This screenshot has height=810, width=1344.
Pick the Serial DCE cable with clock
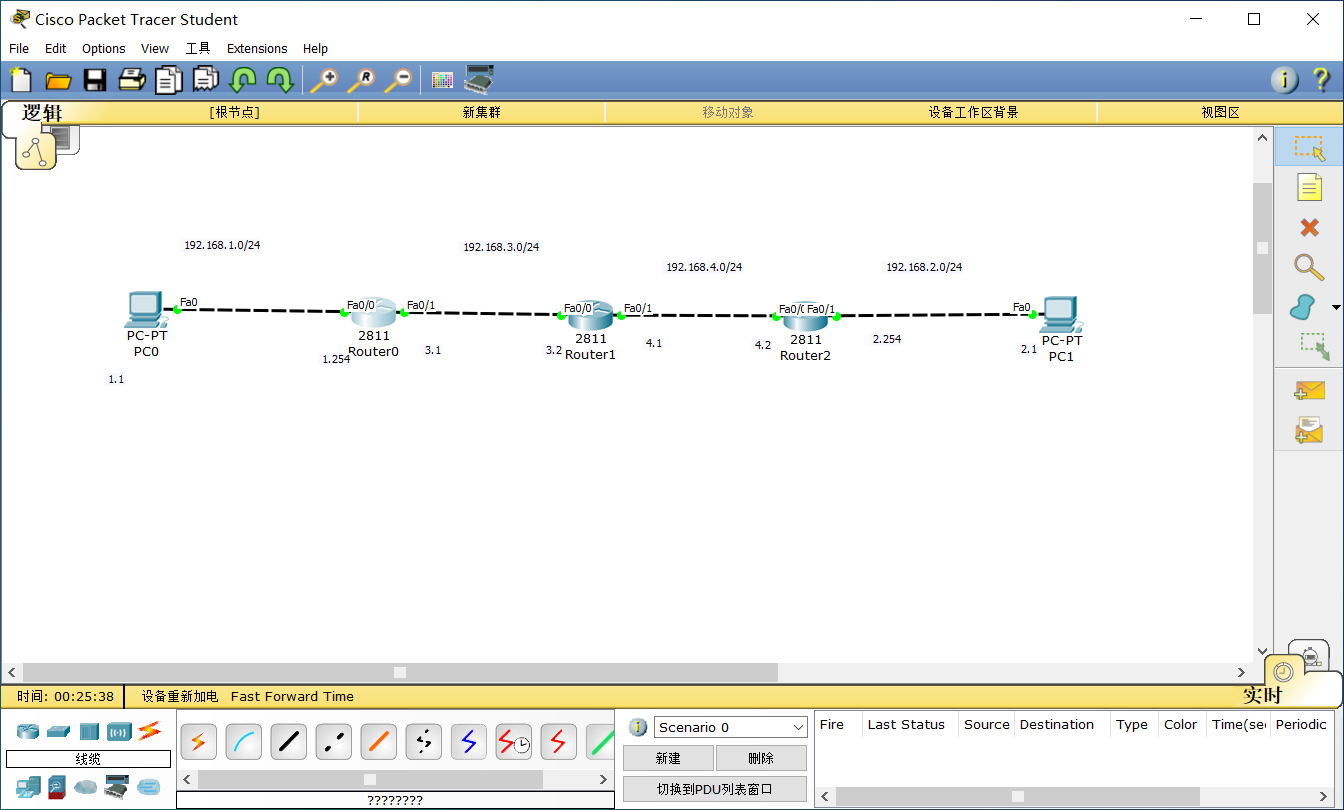tap(513, 742)
